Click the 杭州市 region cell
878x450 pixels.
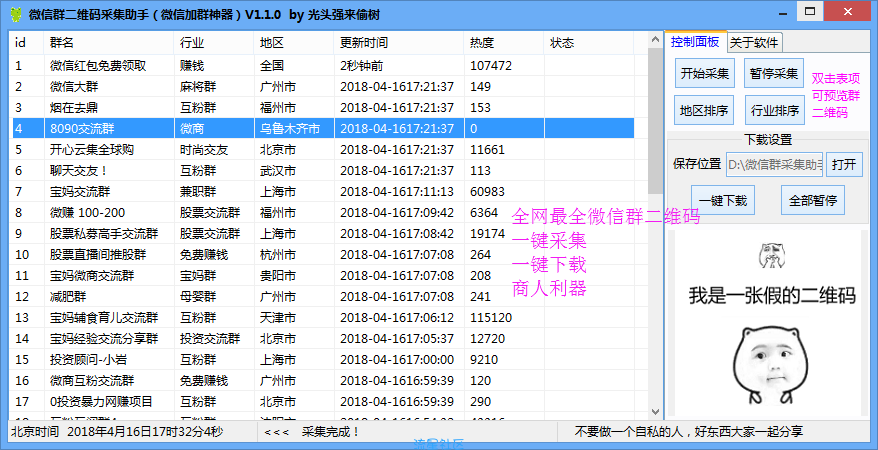click(278, 255)
